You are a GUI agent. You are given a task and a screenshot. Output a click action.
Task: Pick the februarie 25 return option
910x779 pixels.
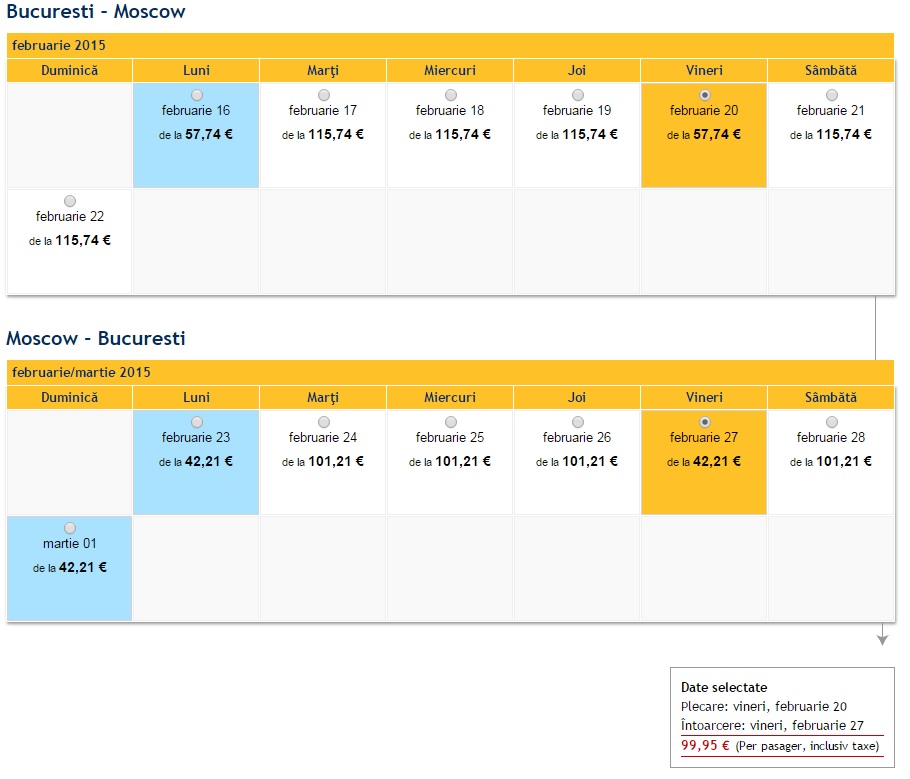coord(450,422)
